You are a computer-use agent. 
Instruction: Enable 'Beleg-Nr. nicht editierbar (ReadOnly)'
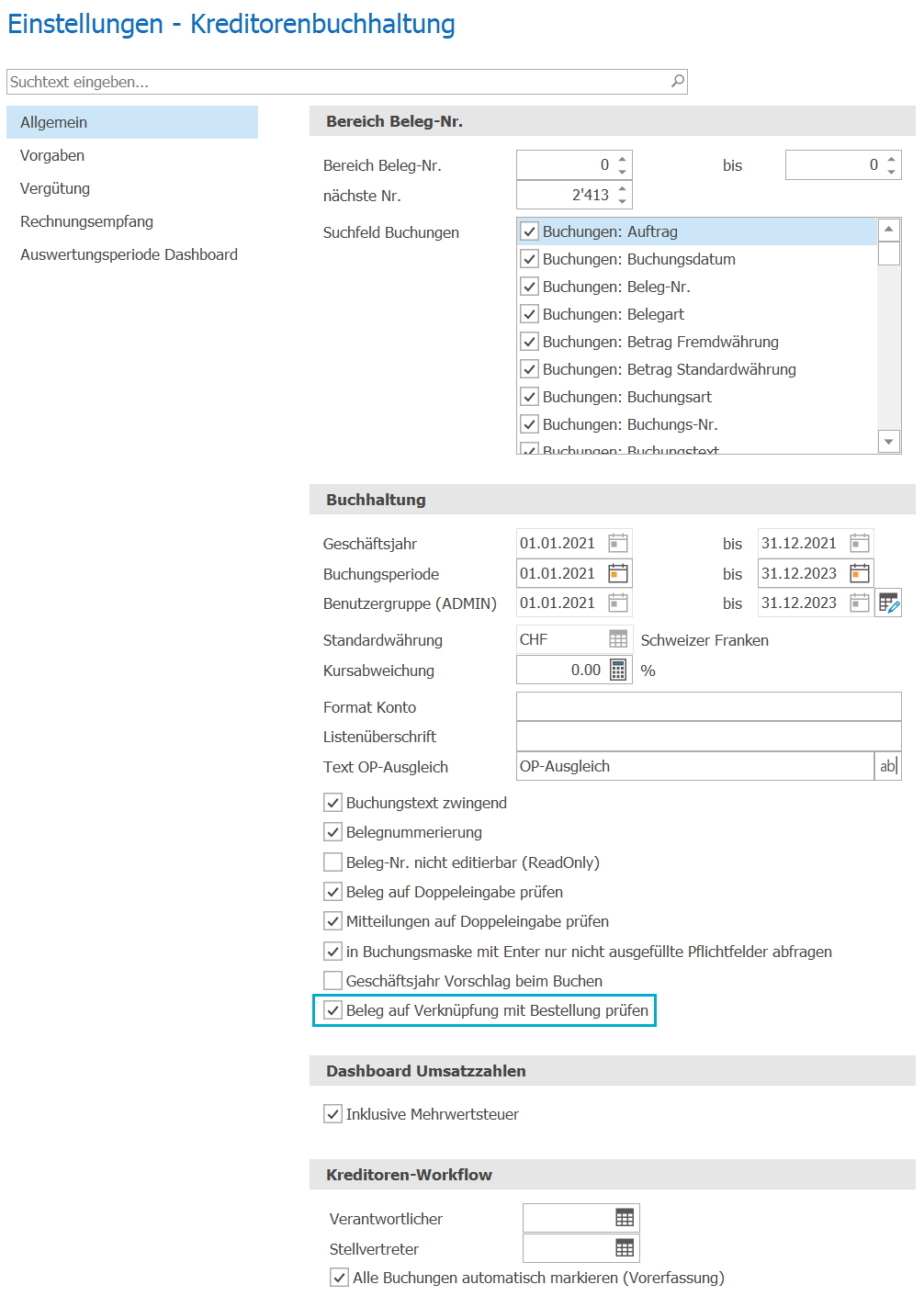pos(332,862)
